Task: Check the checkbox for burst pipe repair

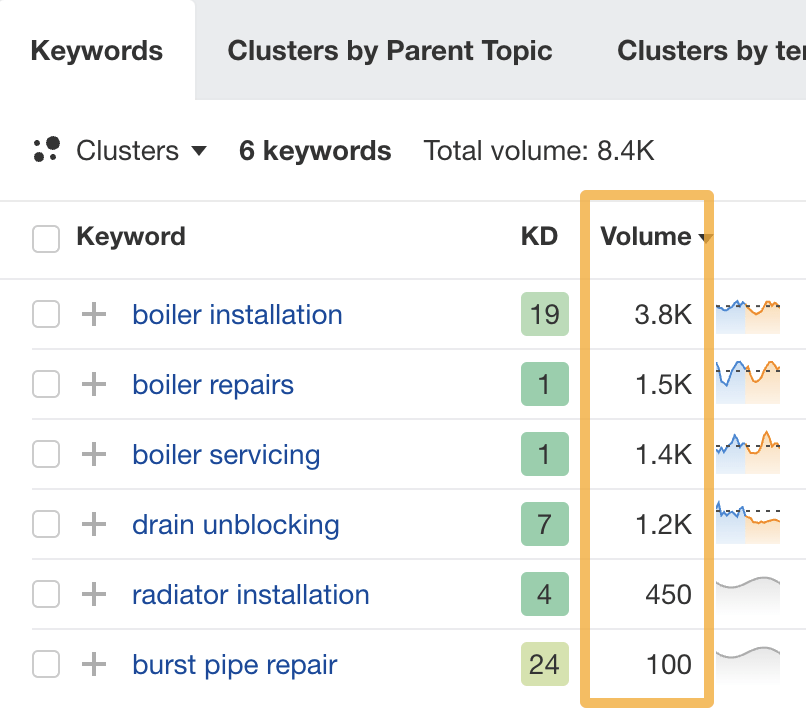Action: pyautogui.click(x=45, y=664)
